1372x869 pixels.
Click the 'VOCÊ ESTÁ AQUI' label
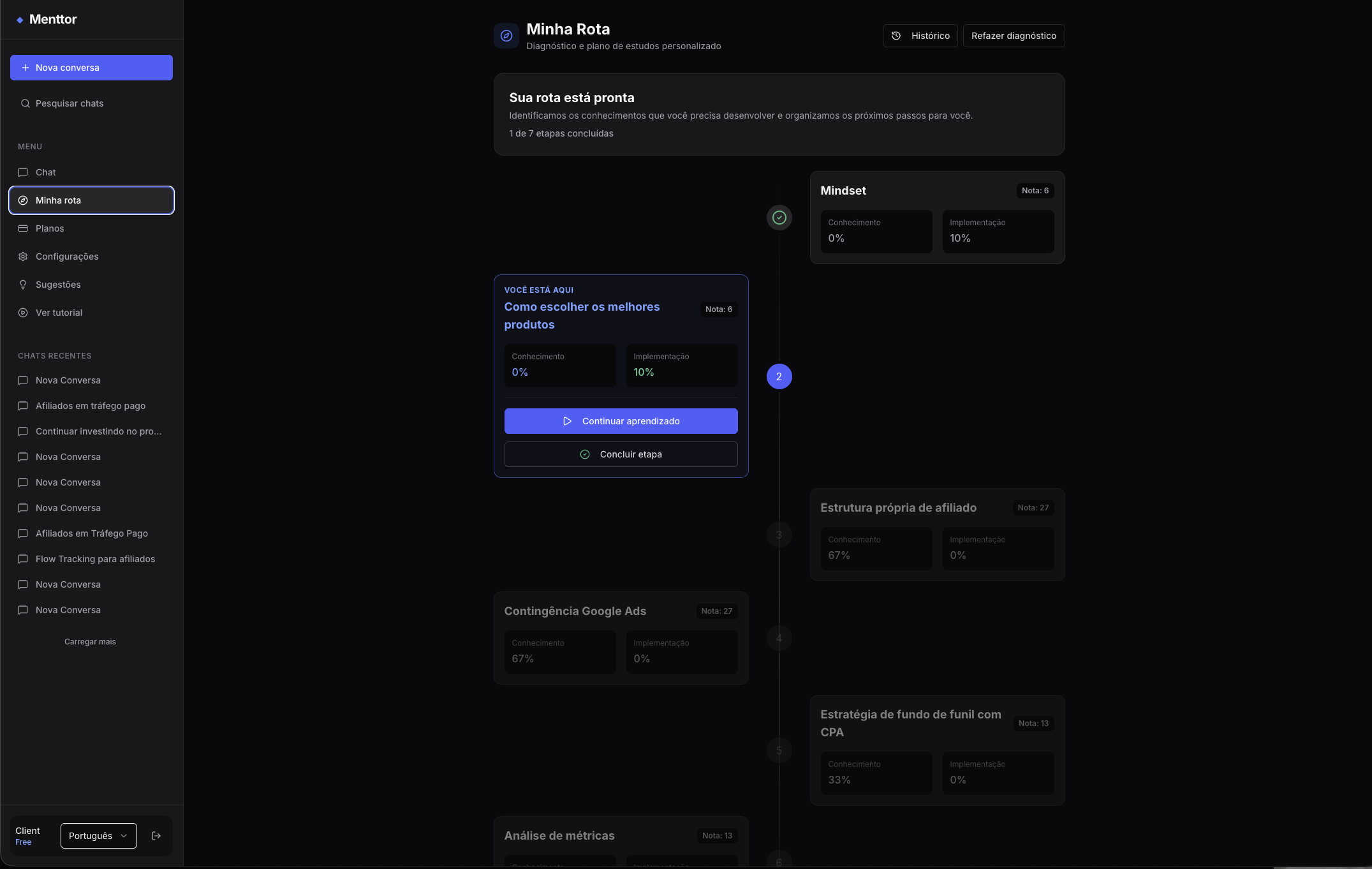click(539, 290)
